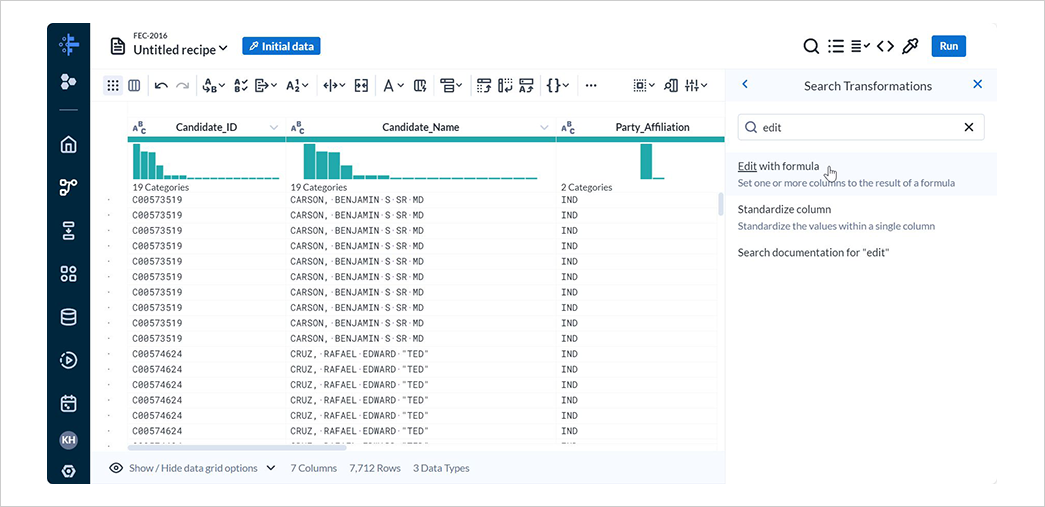Click the rename rows-to-header toolbar icon
1045x507 pixels.
tap(526, 85)
